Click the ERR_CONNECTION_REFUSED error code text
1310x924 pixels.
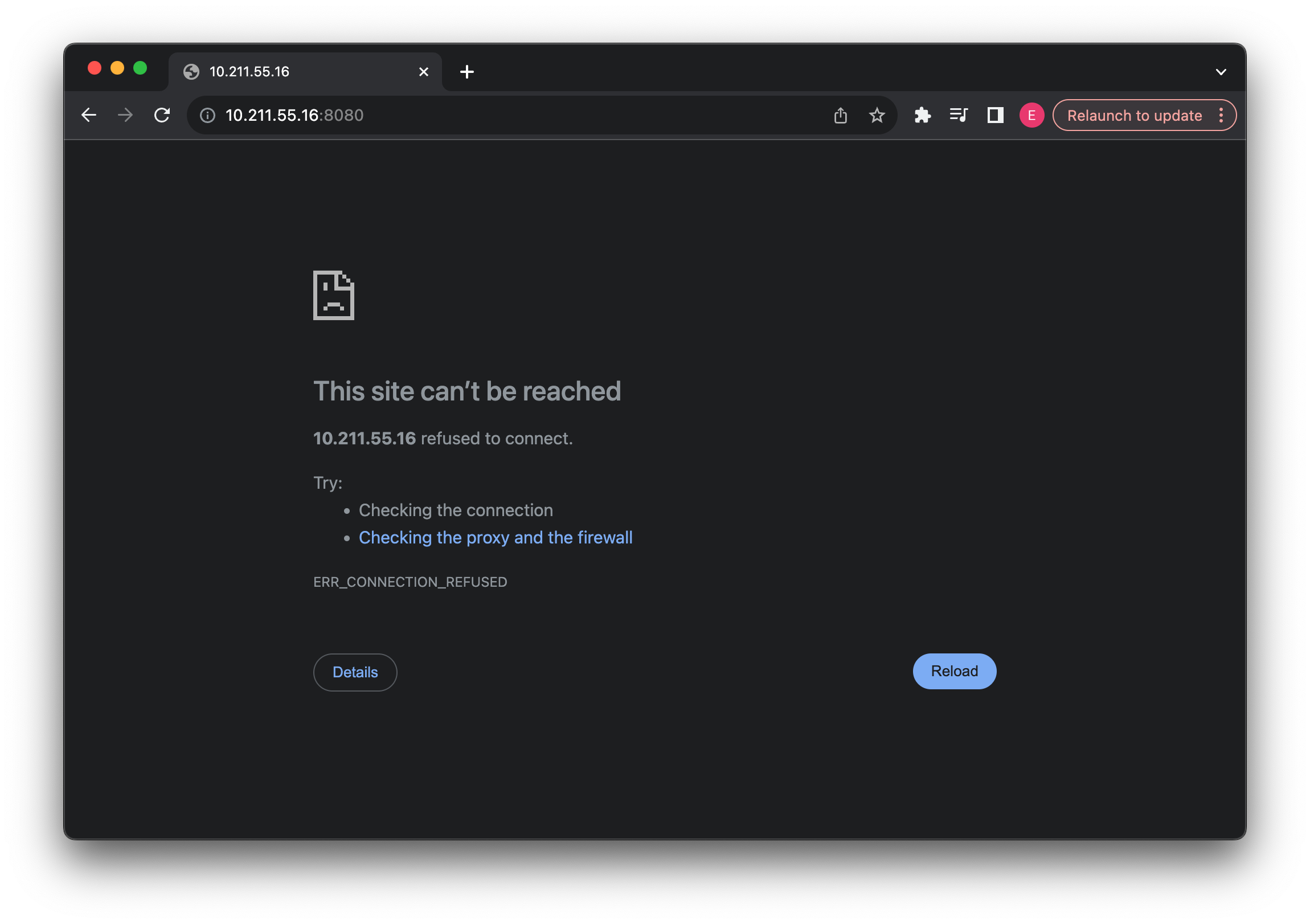coord(410,582)
